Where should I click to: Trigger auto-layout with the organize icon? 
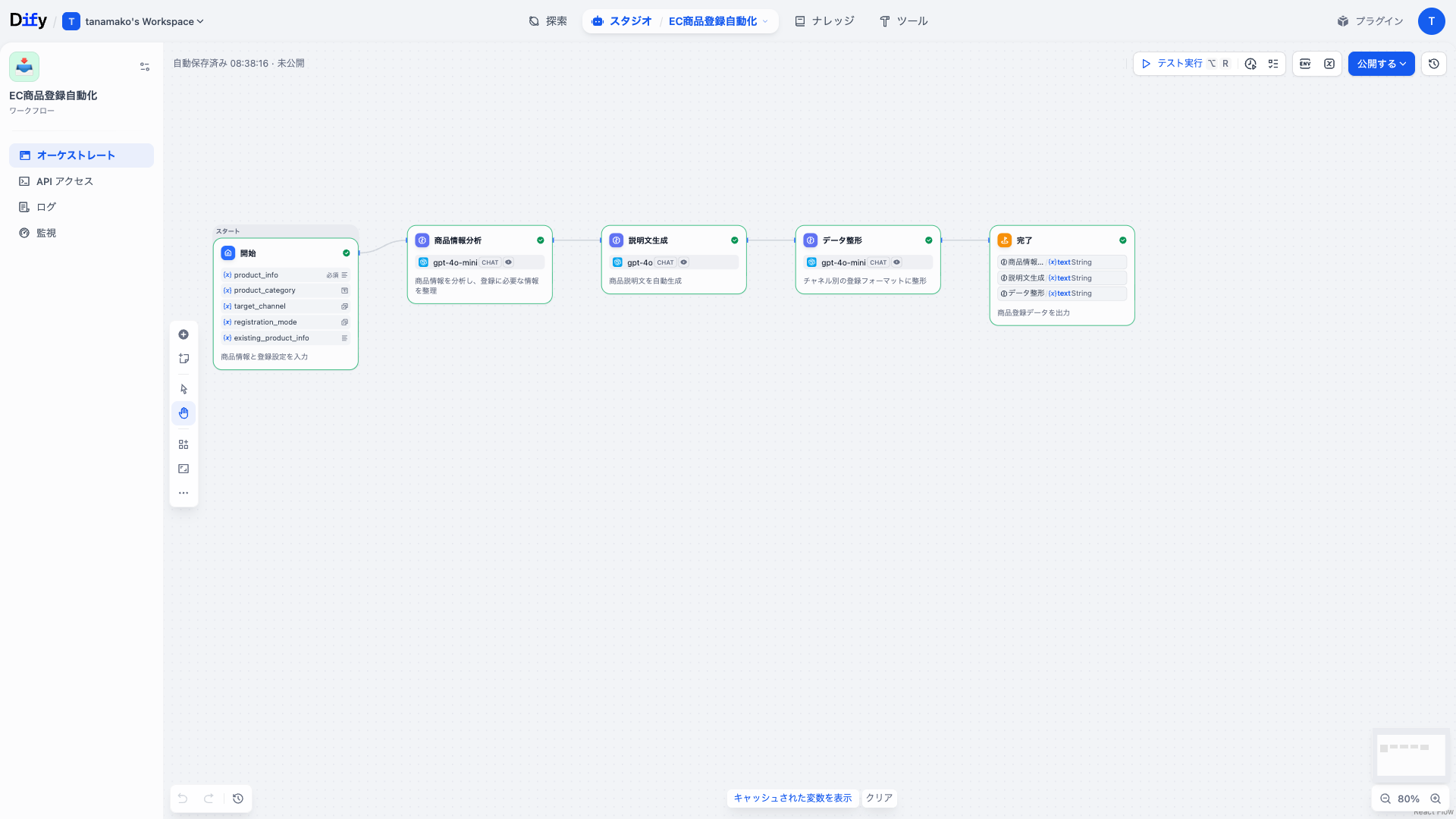(x=184, y=444)
